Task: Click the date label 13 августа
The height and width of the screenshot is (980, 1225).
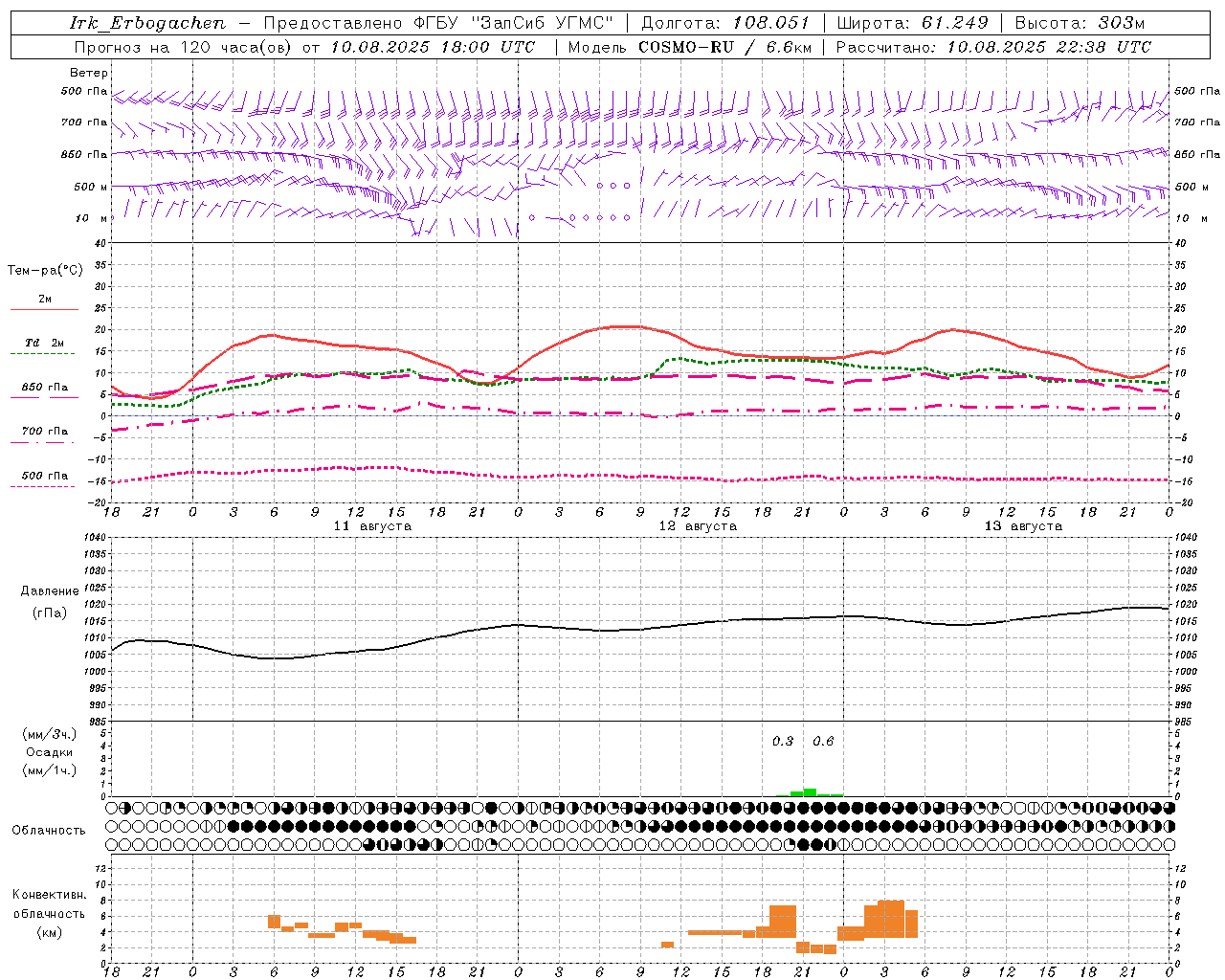Action: click(1023, 526)
